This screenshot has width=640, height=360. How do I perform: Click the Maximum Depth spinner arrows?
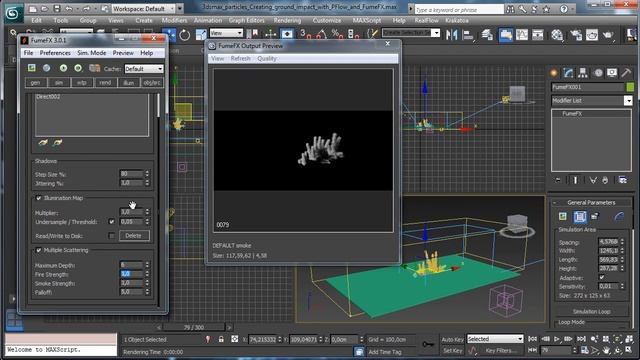(147, 265)
